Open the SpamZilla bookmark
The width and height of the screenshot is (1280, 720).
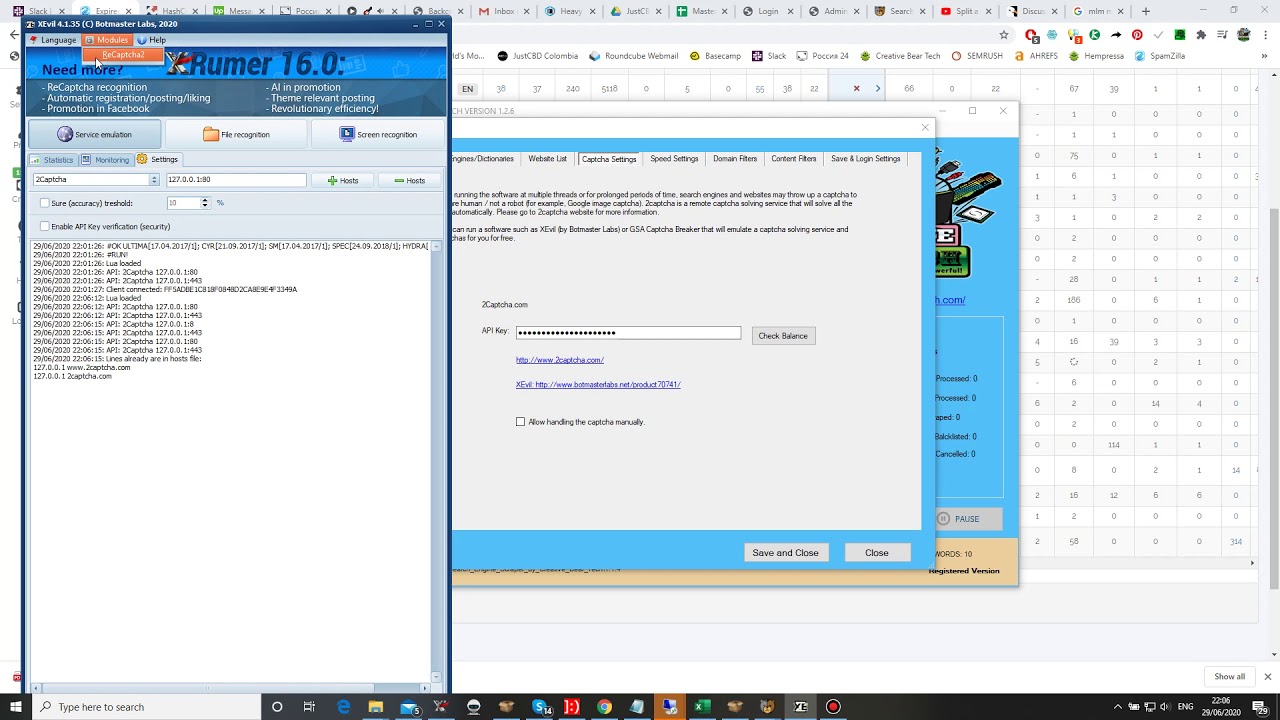click(x=1160, y=56)
